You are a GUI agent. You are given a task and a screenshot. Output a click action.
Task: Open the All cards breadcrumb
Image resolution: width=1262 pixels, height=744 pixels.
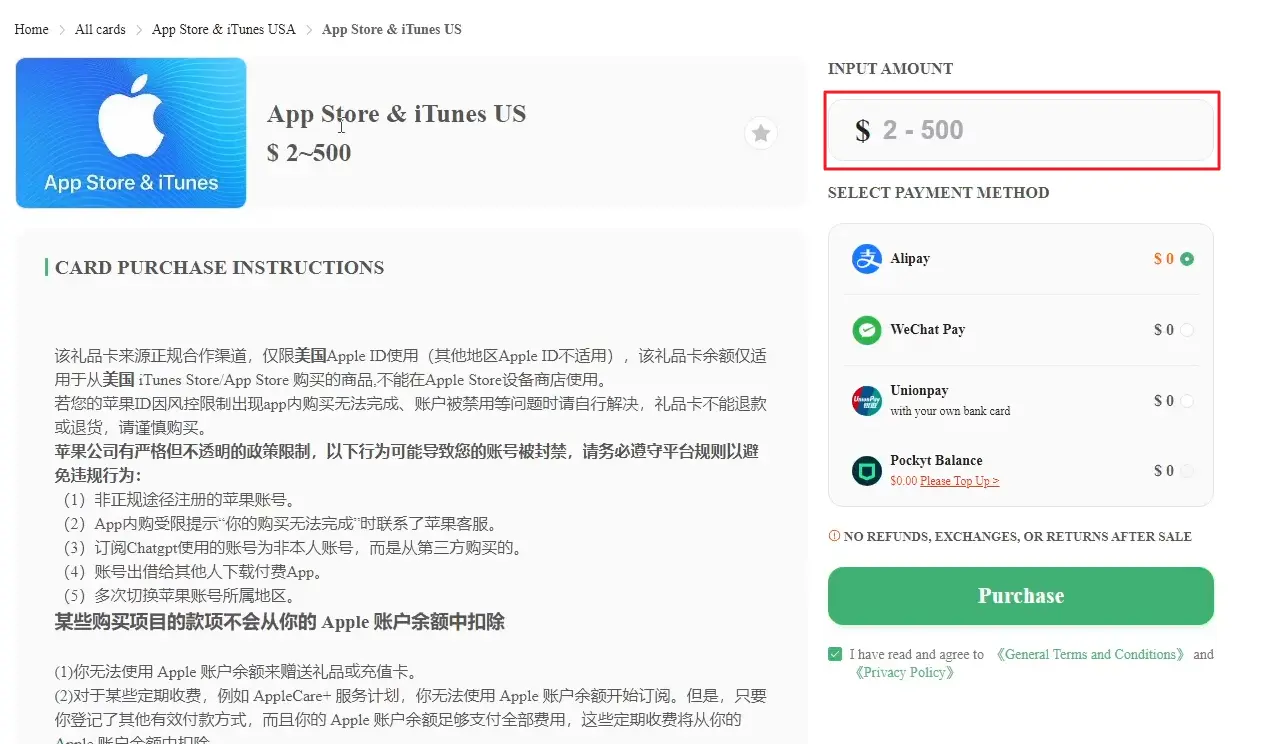(100, 29)
